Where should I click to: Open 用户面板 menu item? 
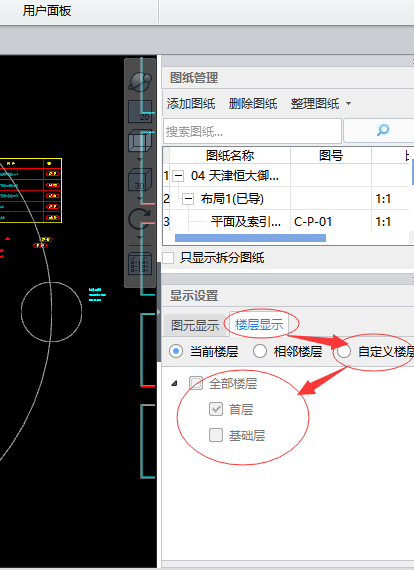point(47,11)
